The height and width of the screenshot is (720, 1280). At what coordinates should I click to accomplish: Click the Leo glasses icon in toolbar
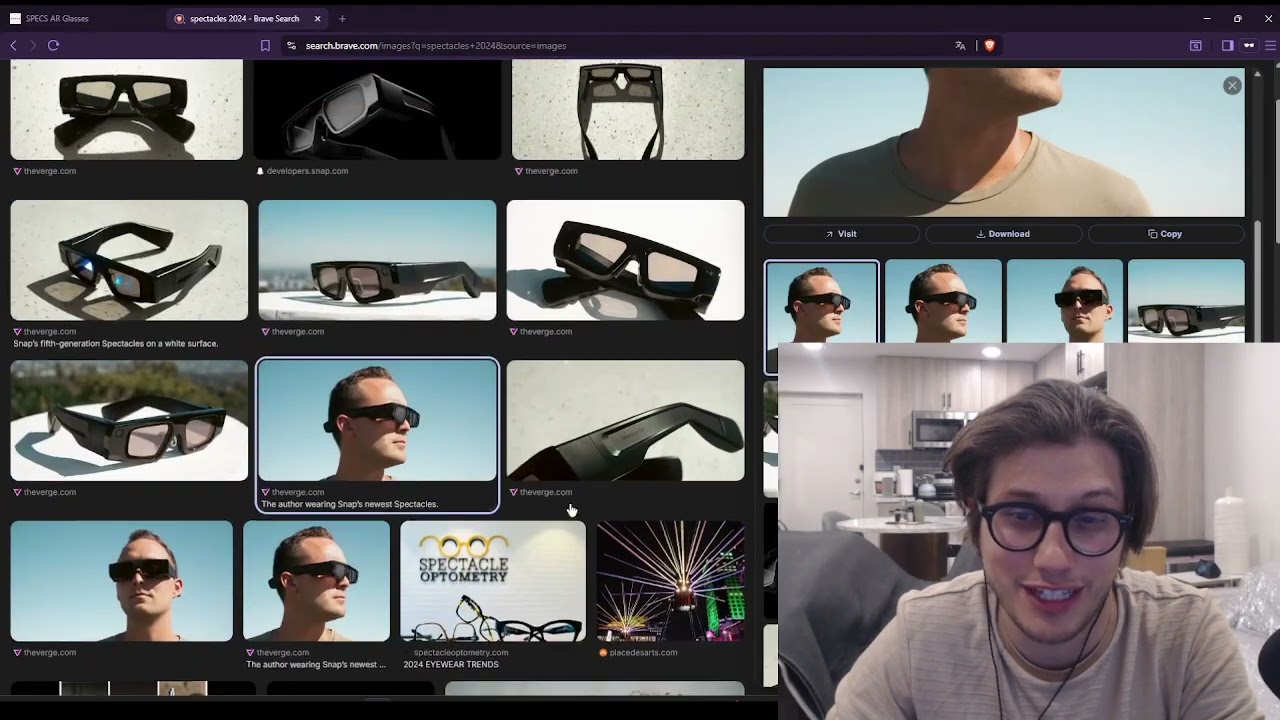1249,45
